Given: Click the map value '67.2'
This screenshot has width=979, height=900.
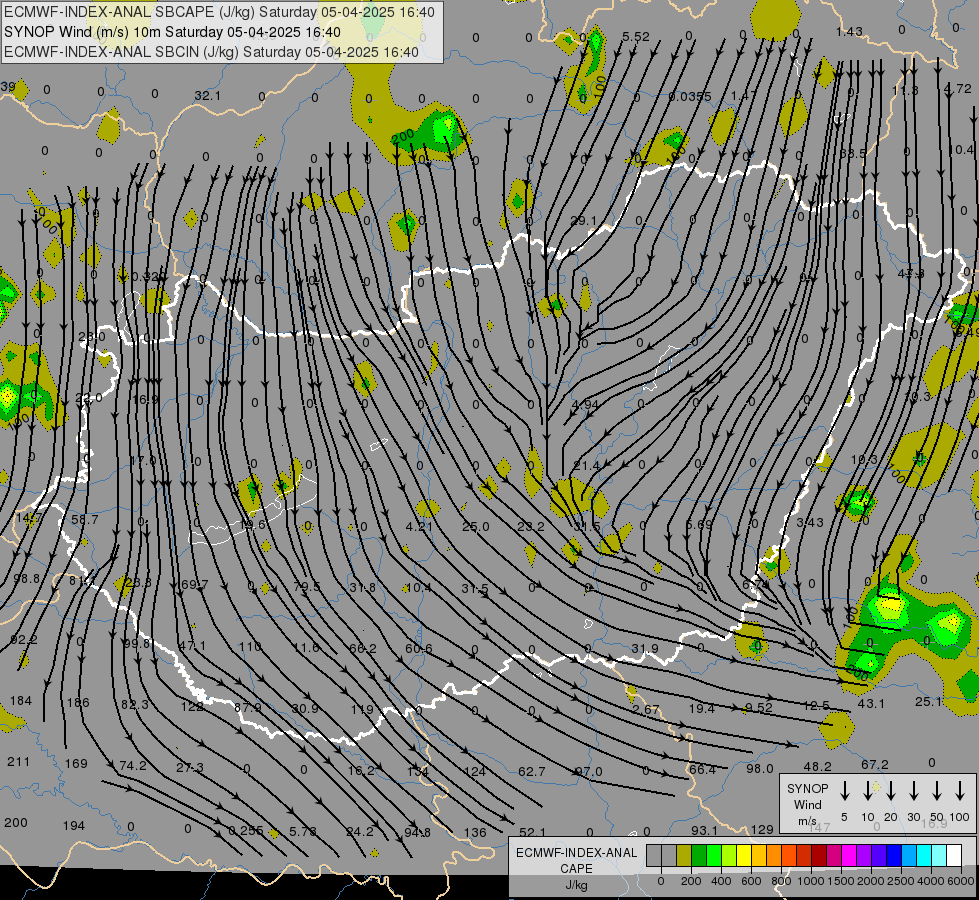Looking at the screenshot, I should 875,764.
